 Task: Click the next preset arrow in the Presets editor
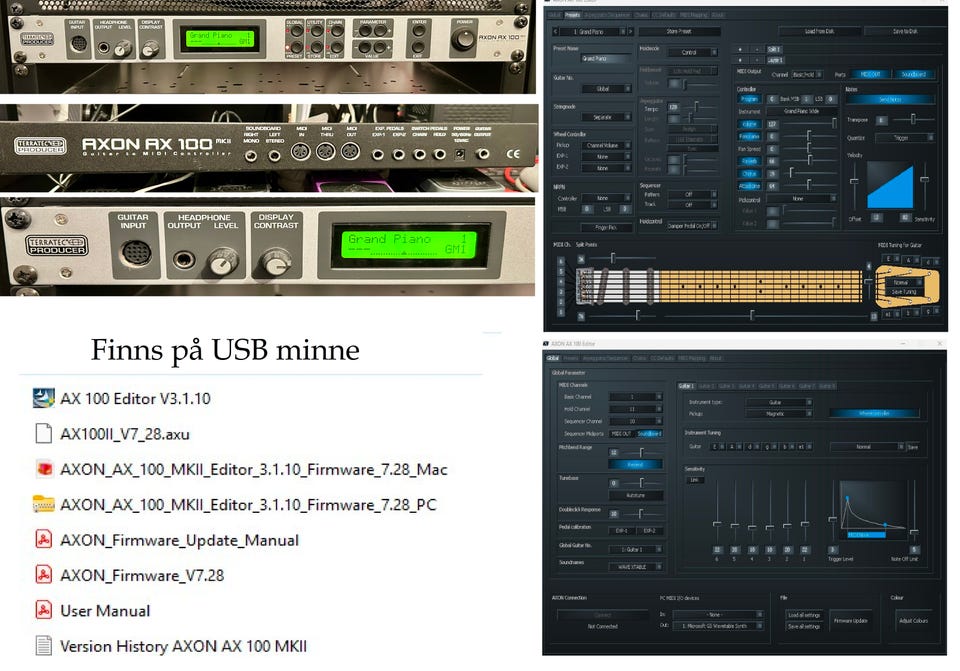[631, 31]
